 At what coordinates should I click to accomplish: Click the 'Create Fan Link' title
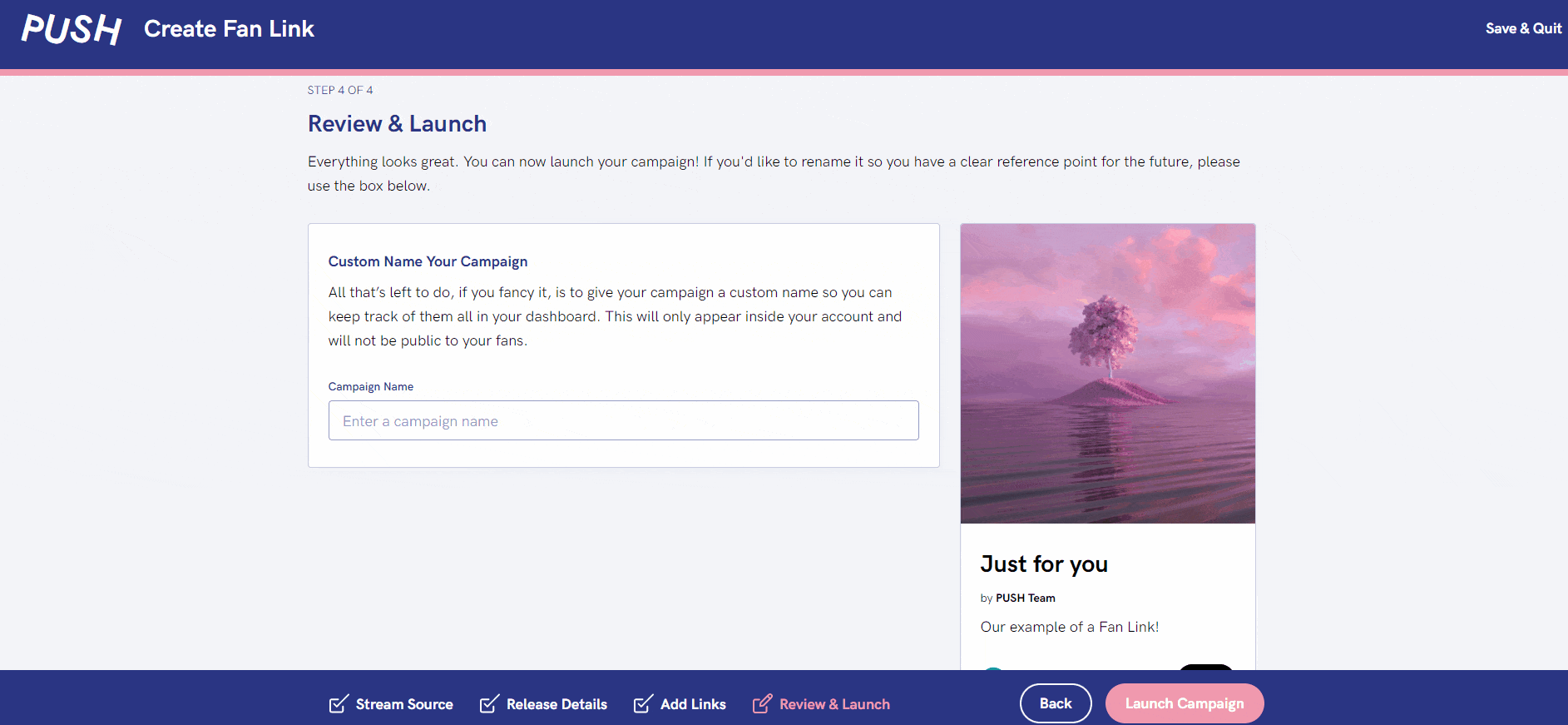pyautogui.click(x=229, y=29)
